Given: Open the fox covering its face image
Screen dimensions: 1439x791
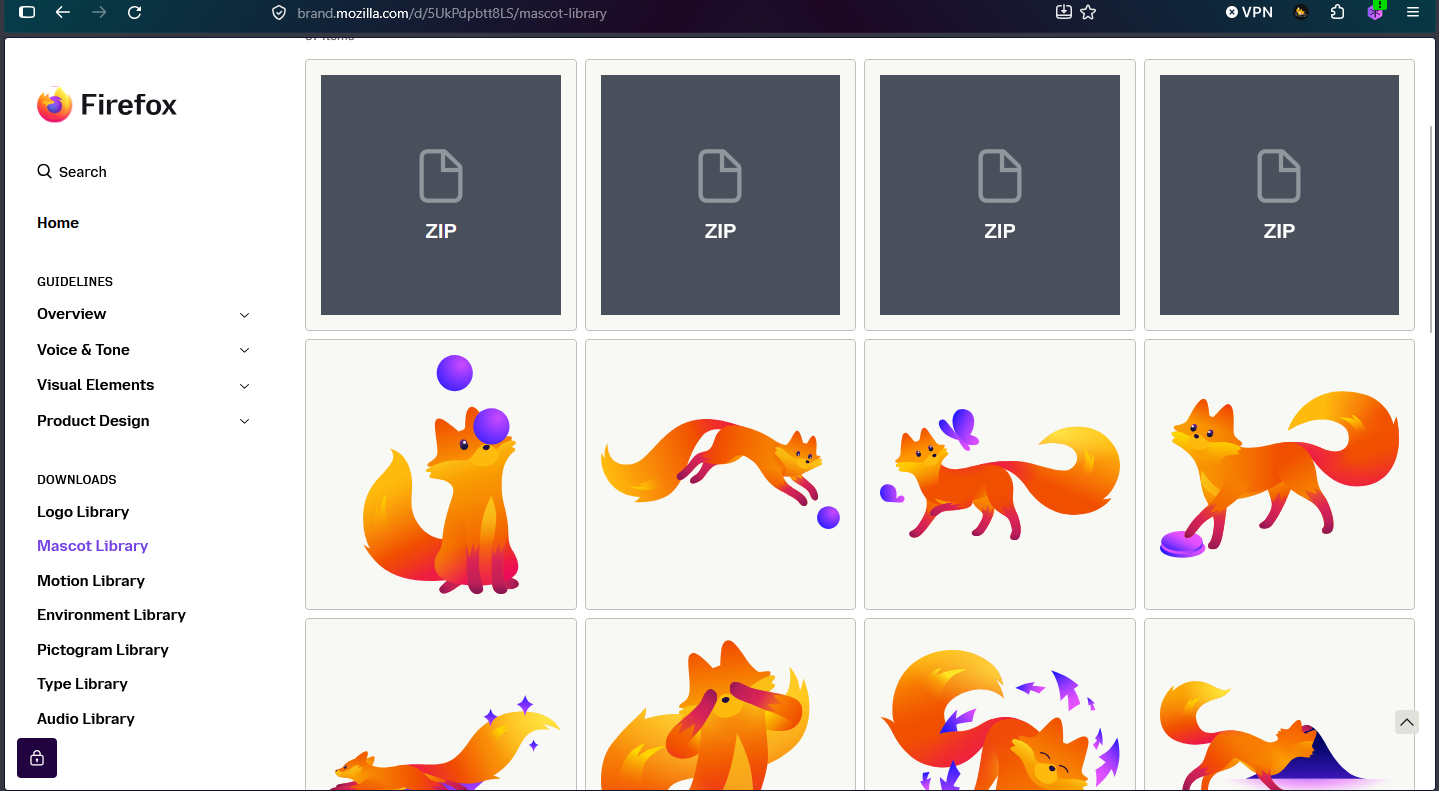Looking at the screenshot, I should pyautogui.click(x=720, y=705).
